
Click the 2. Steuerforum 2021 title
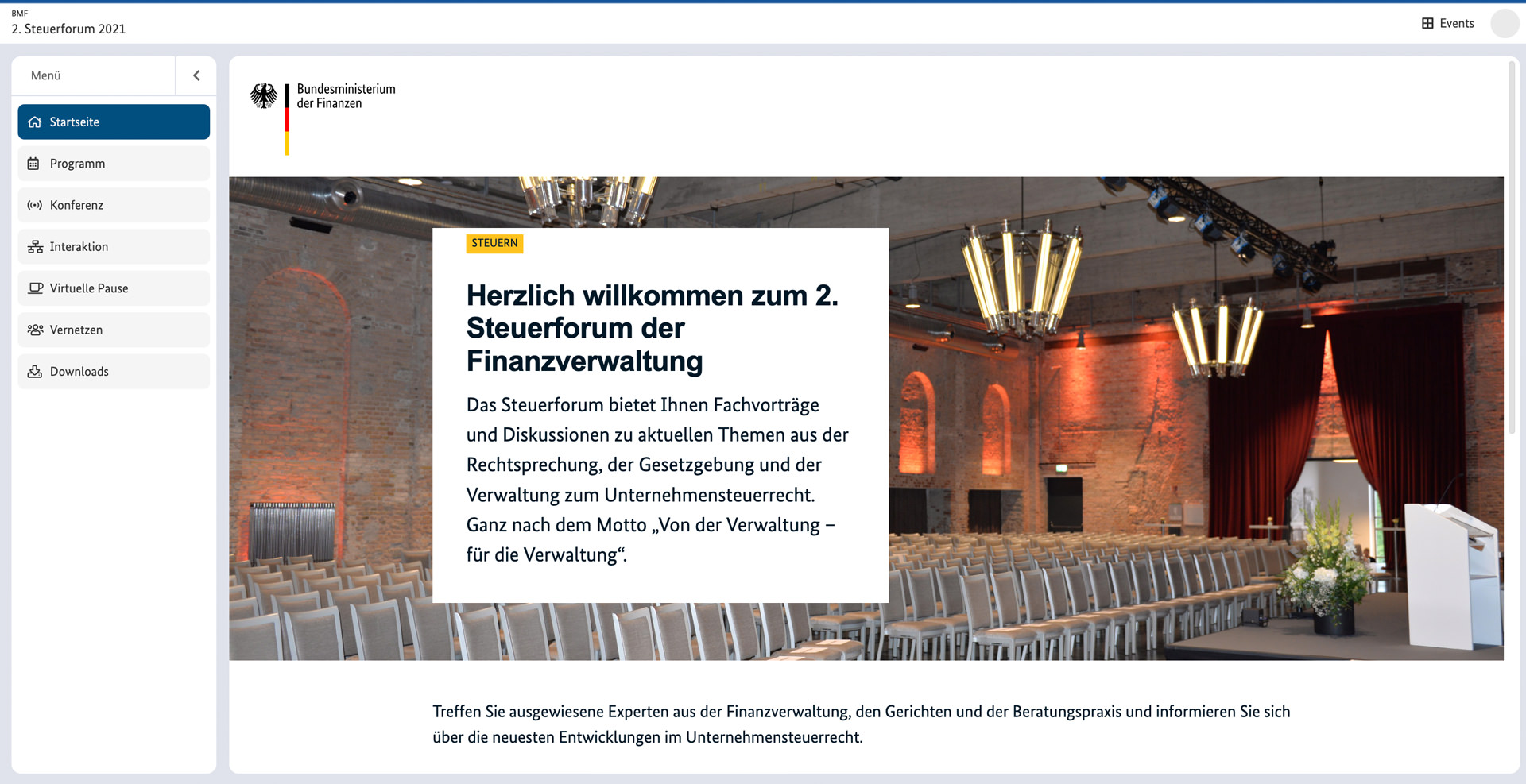pyautogui.click(x=68, y=29)
